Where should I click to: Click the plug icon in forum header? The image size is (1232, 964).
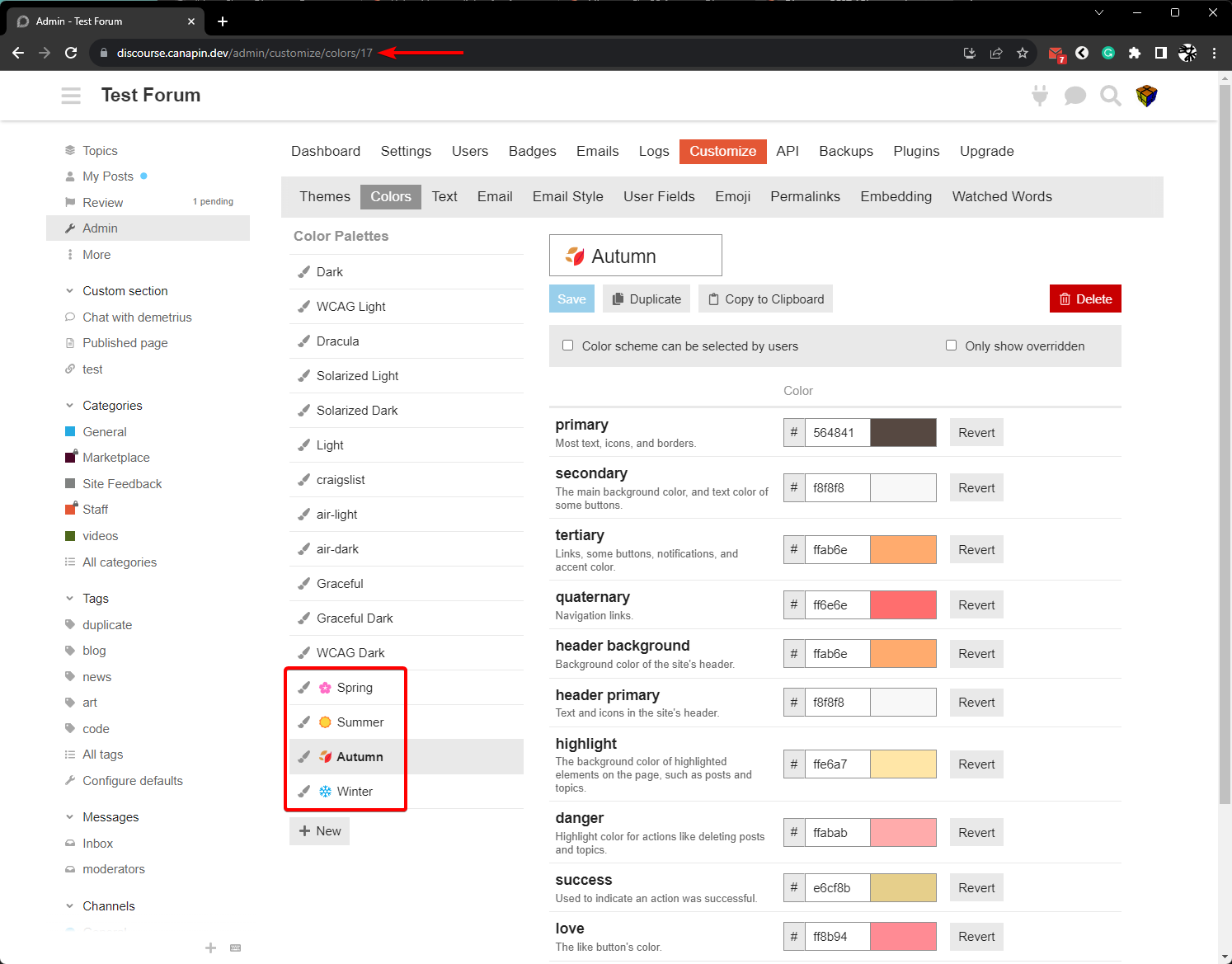coord(1040,96)
